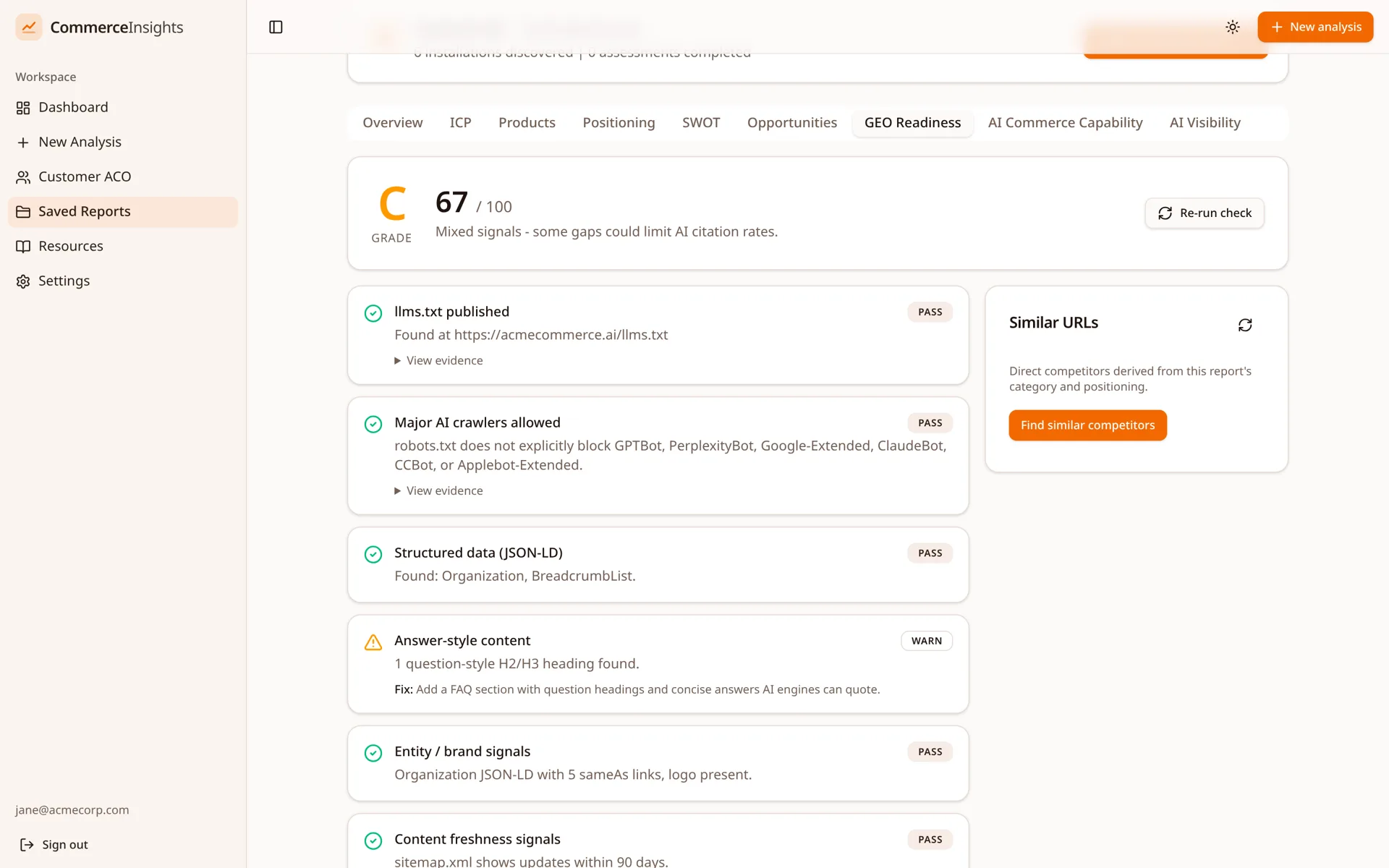1389x868 pixels.
Task: Start a New analysis from the header
Action: point(1315,27)
